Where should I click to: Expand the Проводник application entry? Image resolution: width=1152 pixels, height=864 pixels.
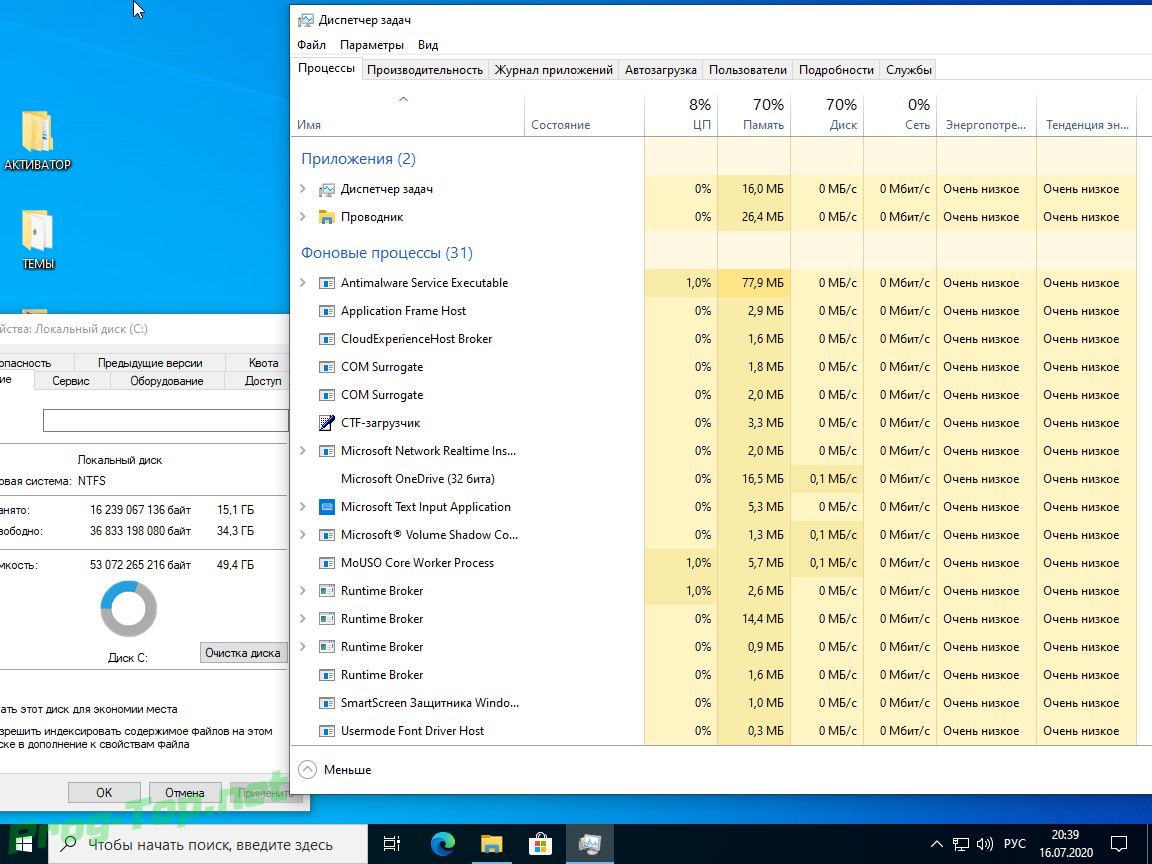click(x=303, y=217)
